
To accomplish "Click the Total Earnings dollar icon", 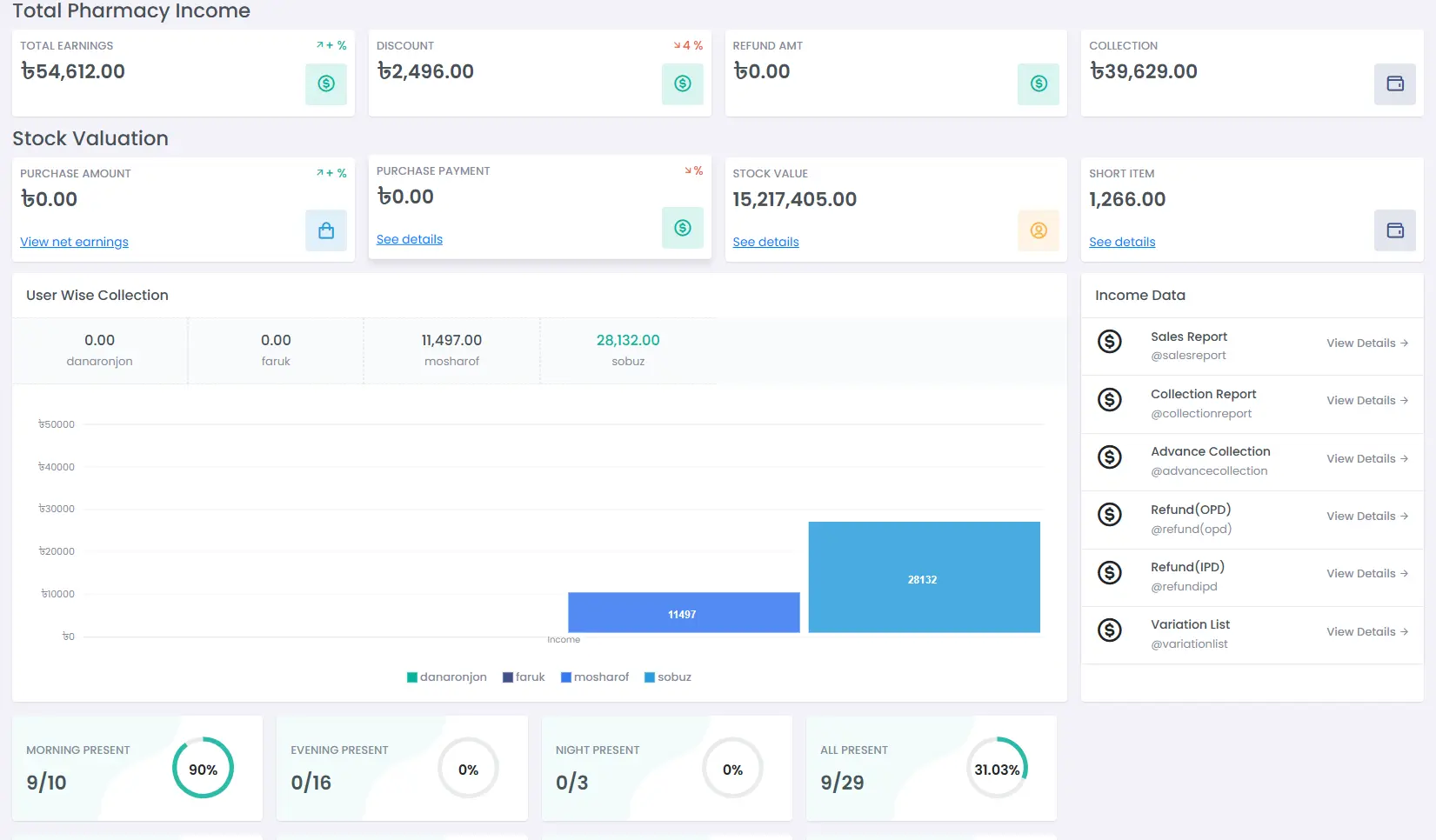I will coord(326,83).
